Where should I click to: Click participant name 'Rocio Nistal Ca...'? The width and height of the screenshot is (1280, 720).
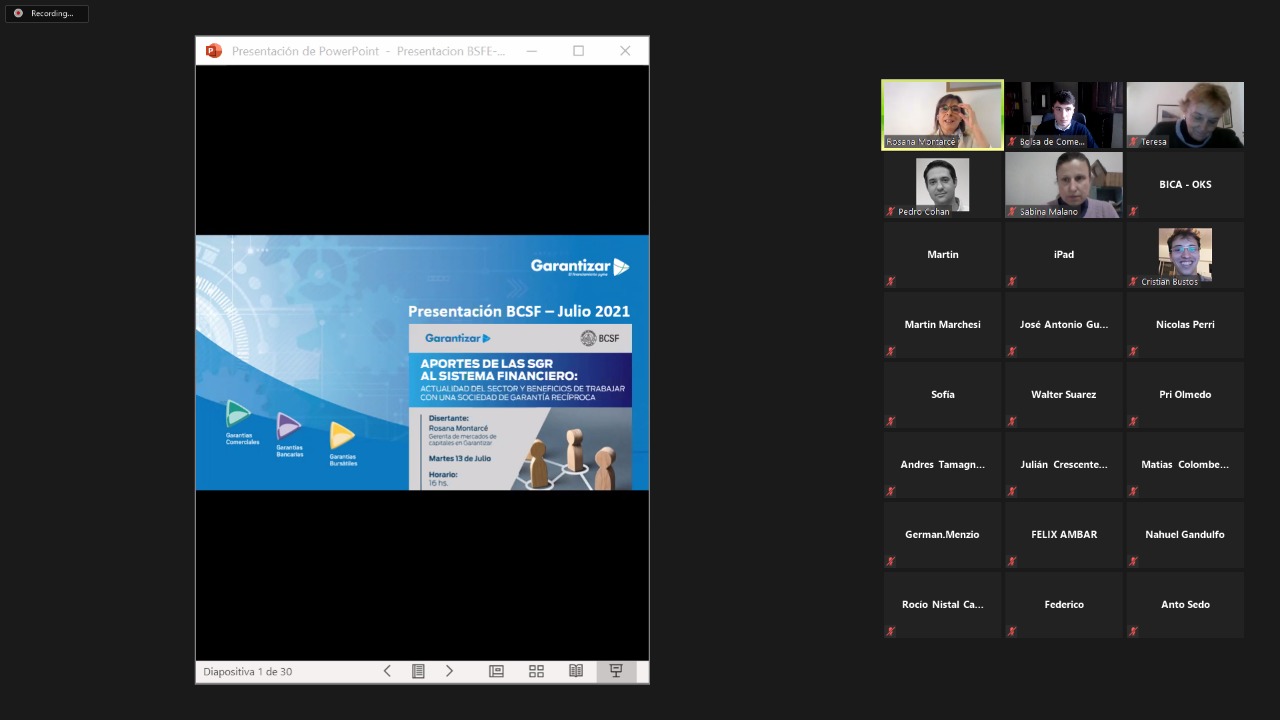click(x=942, y=604)
